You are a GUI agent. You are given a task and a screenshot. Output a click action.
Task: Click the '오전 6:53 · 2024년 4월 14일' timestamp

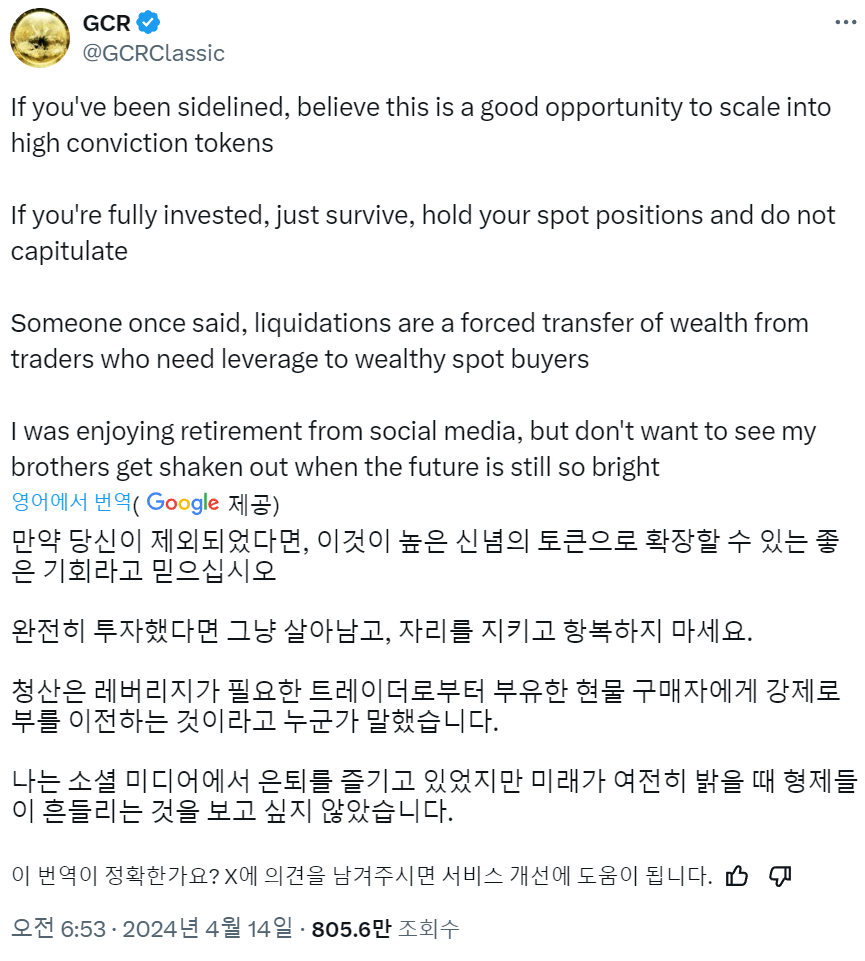(x=153, y=929)
